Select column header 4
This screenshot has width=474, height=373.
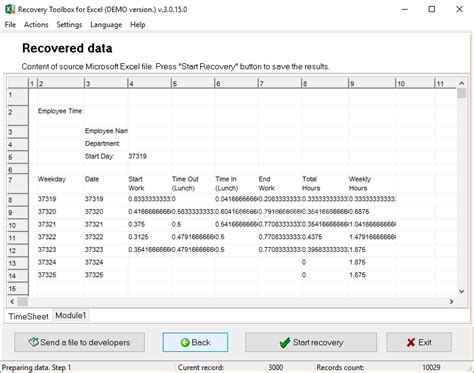pyautogui.click(x=150, y=83)
